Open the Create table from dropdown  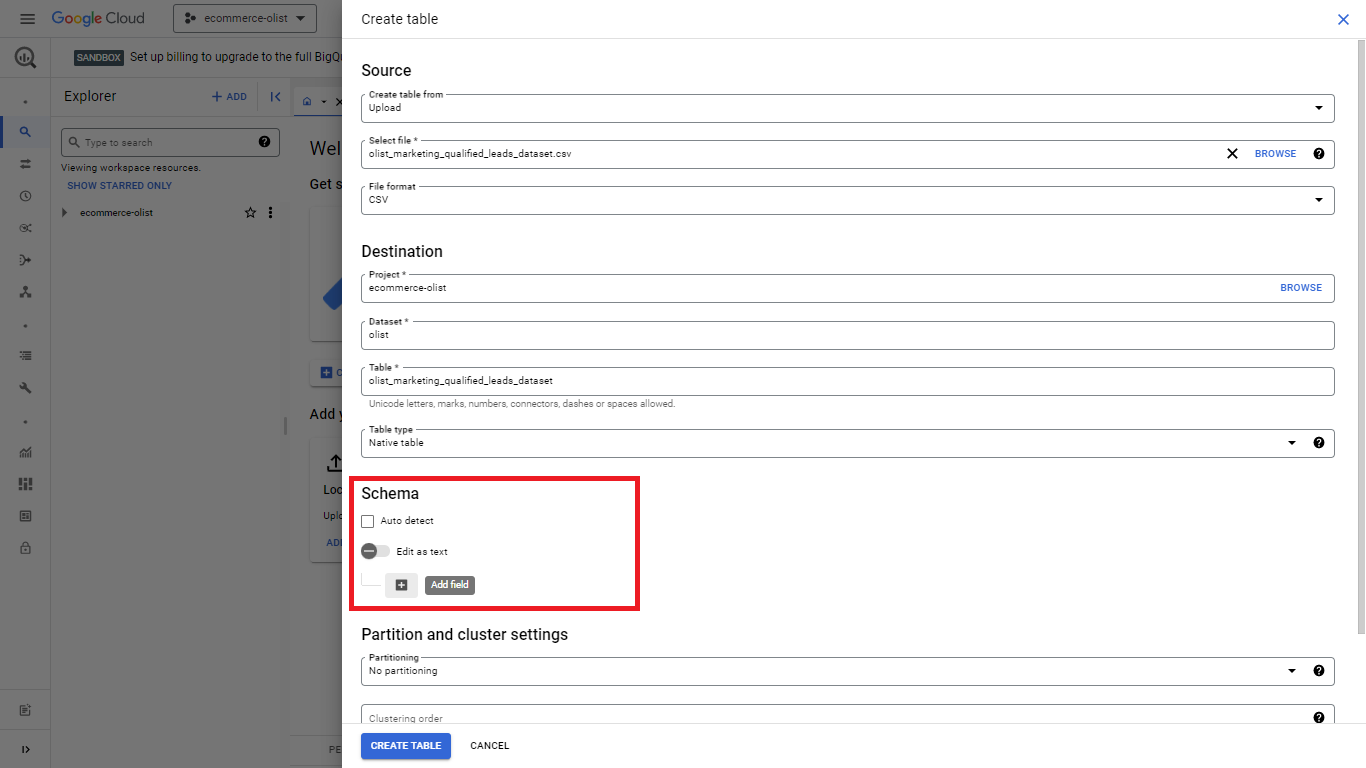(1318, 107)
